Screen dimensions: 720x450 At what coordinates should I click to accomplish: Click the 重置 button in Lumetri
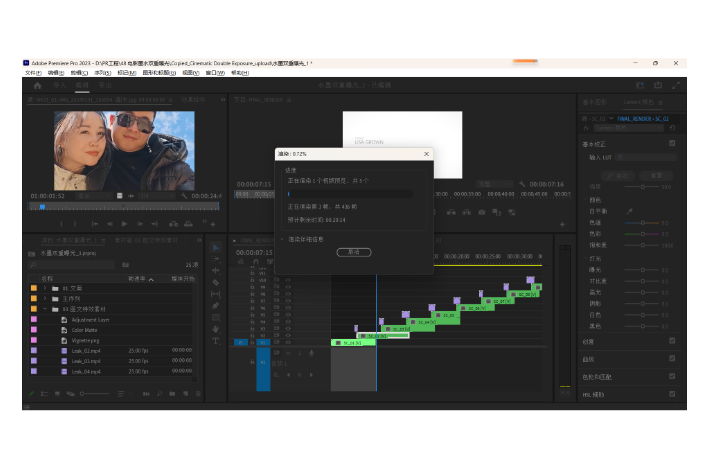coord(656,175)
